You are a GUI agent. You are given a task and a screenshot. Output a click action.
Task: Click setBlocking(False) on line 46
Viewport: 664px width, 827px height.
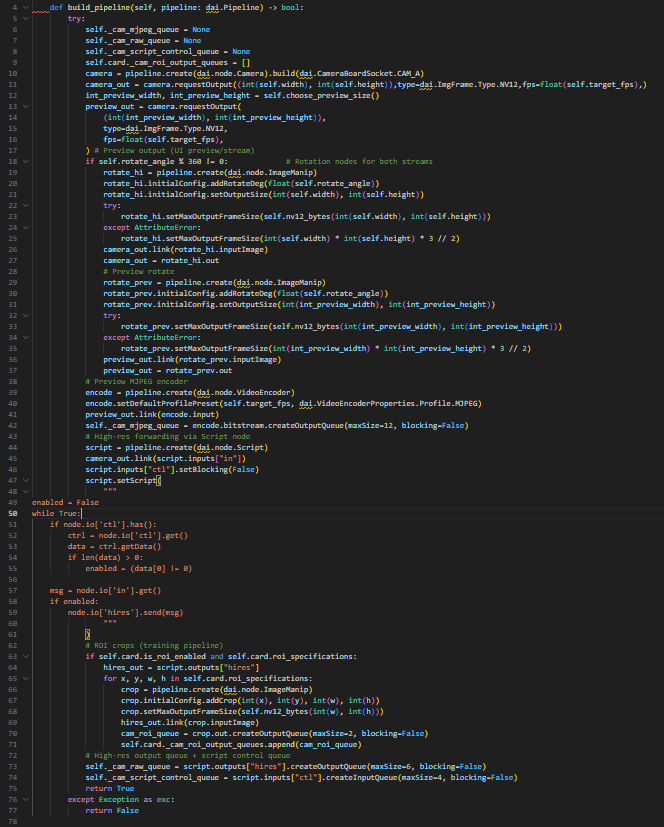coord(217,469)
